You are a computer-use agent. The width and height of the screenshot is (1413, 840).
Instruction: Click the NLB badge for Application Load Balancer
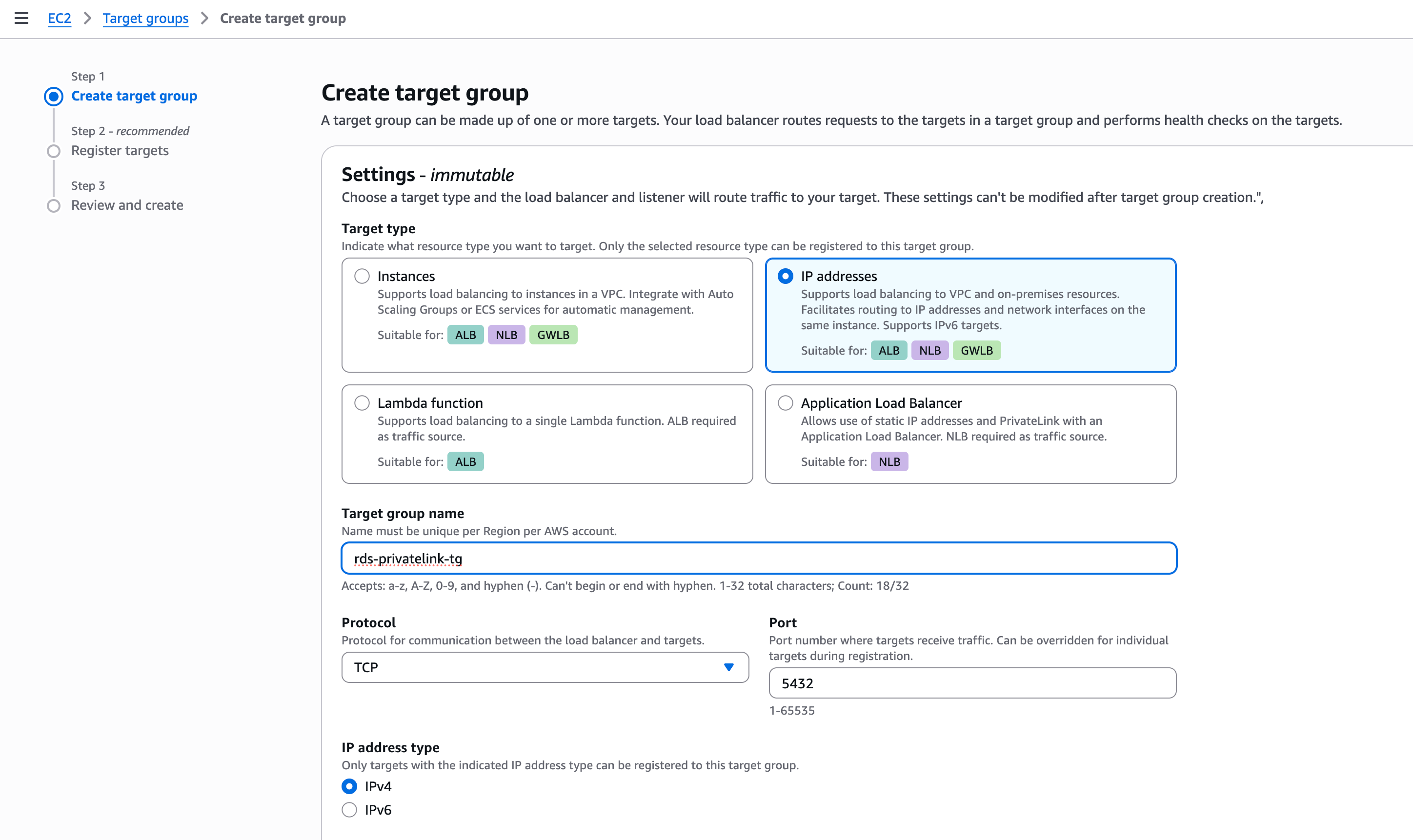click(x=889, y=461)
